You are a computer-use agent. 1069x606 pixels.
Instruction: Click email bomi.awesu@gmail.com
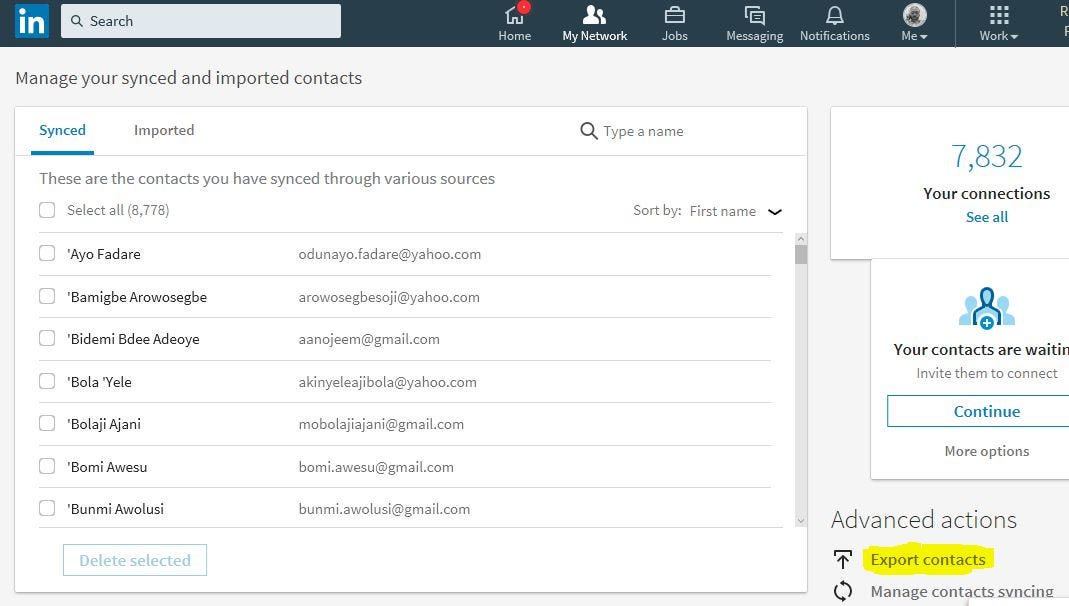(376, 467)
